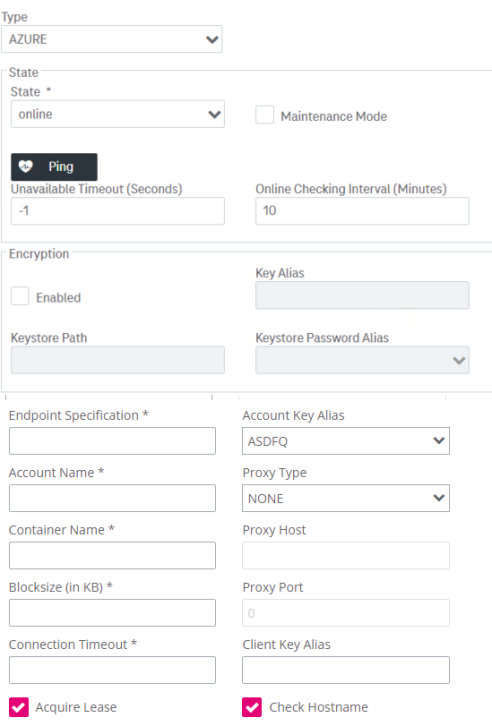Image resolution: width=492 pixels, height=726 pixels.
Task: Click the Keystore Path field
Action: tap(118, 360)
